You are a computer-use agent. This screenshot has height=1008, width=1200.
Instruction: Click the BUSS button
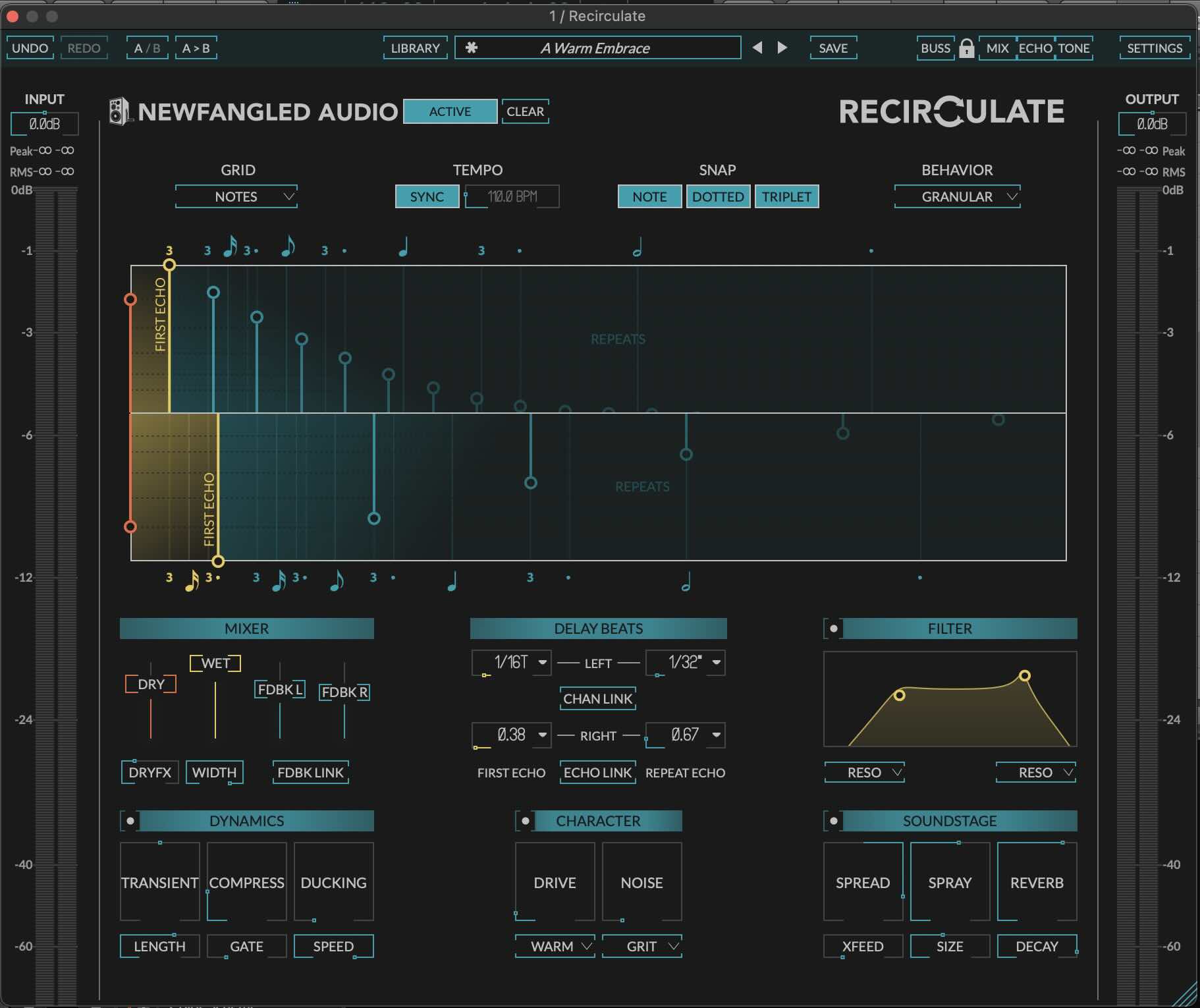(x=935, y=48)
